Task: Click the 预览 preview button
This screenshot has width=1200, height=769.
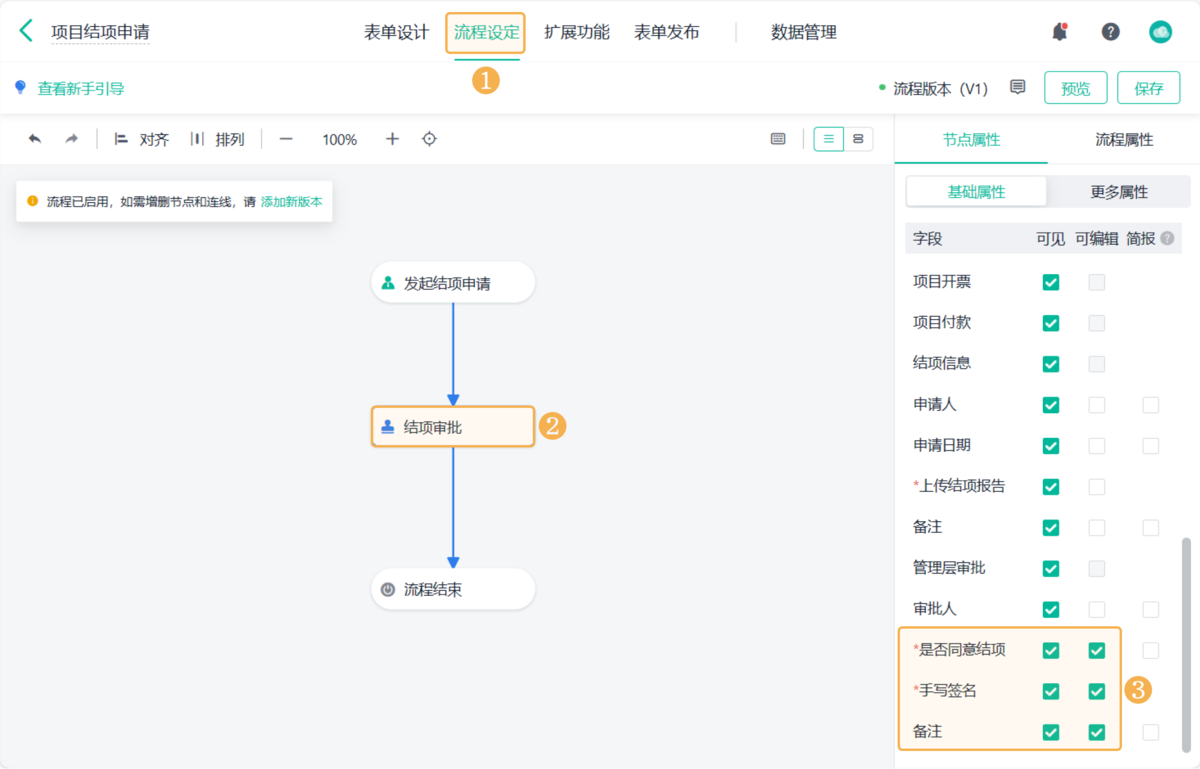Action: 1075,88
